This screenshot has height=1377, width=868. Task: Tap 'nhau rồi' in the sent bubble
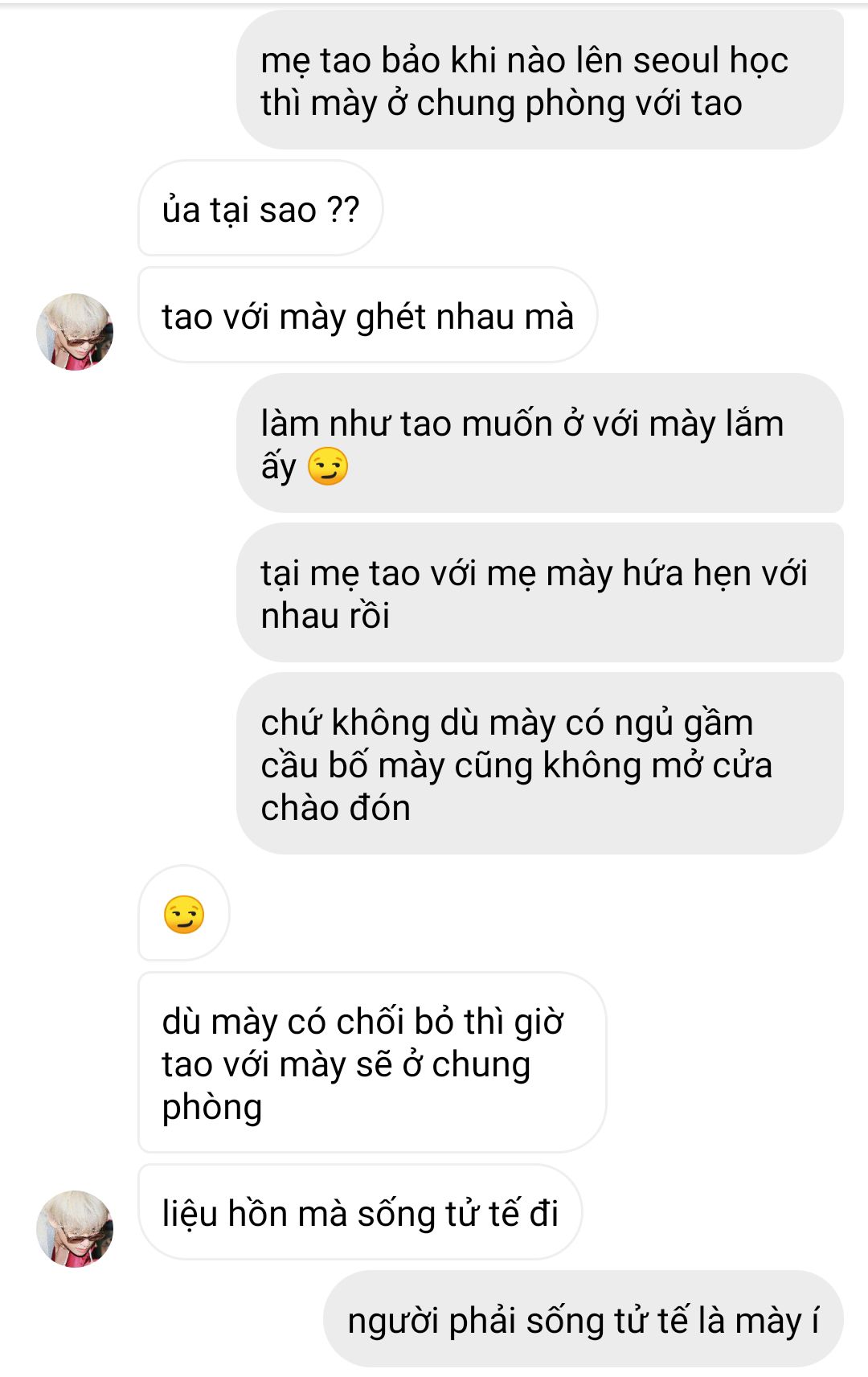(x=325, y=616)
